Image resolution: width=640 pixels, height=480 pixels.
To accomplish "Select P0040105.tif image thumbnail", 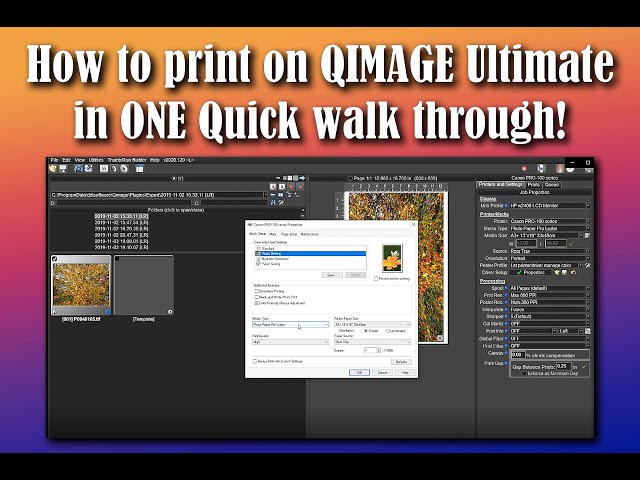I will coord(81,285).
